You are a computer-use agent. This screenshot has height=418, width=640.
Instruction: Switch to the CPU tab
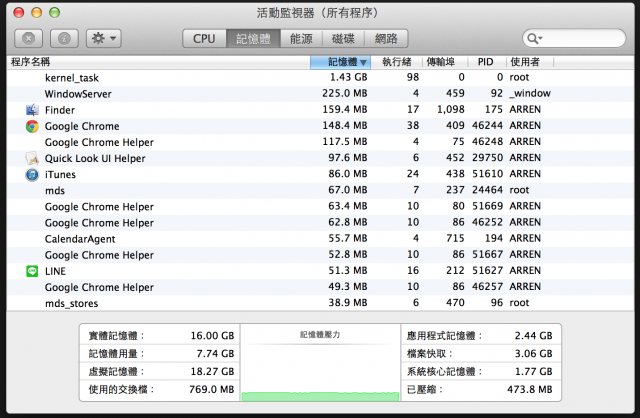[204, 38]
